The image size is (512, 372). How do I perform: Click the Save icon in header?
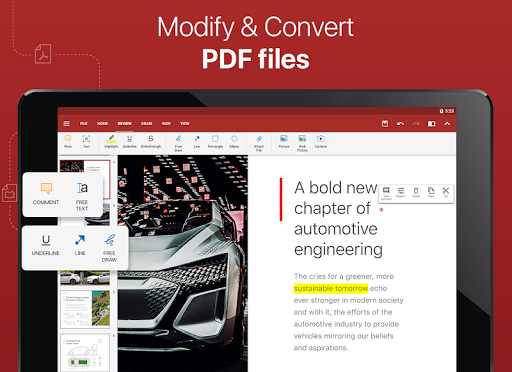385,124
